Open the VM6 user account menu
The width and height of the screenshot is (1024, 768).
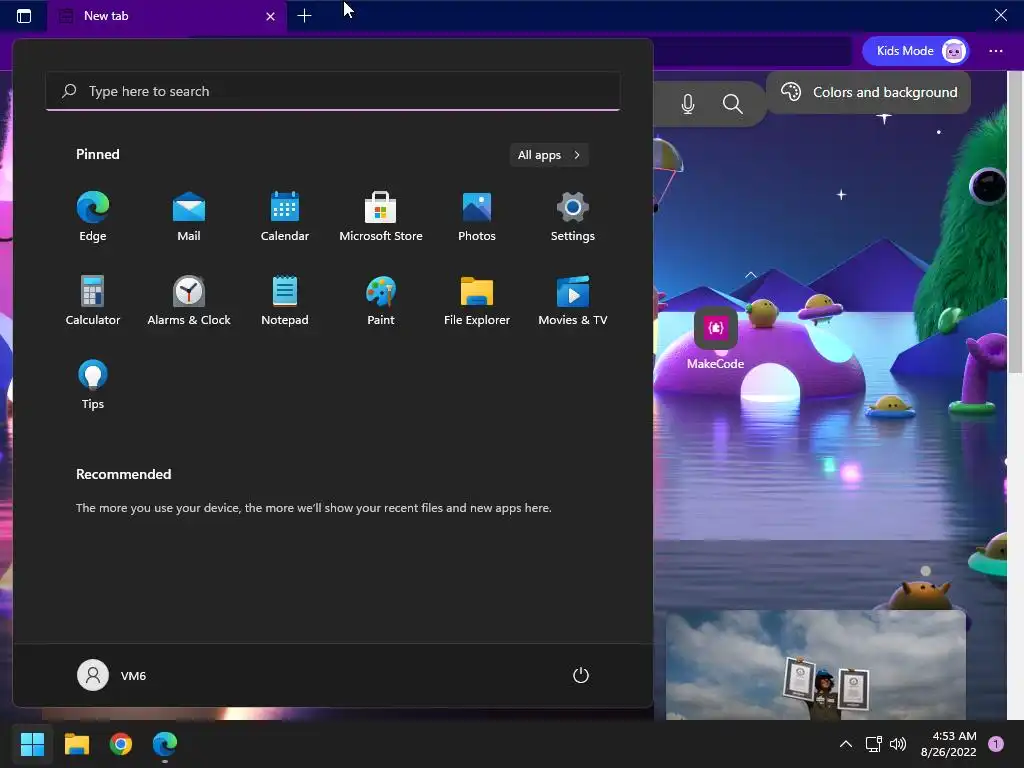112,675
